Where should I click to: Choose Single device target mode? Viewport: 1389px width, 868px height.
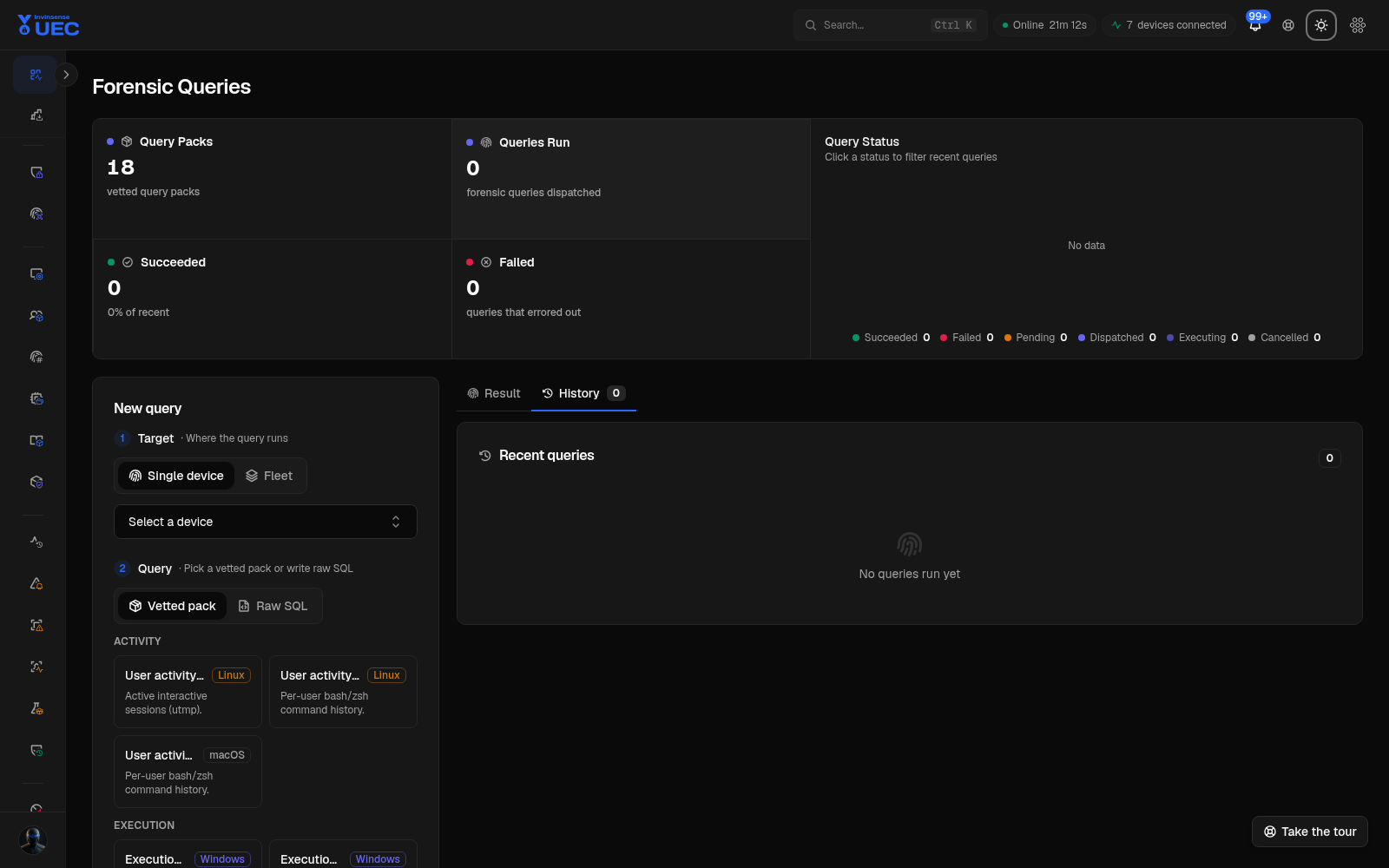(176, 476)
